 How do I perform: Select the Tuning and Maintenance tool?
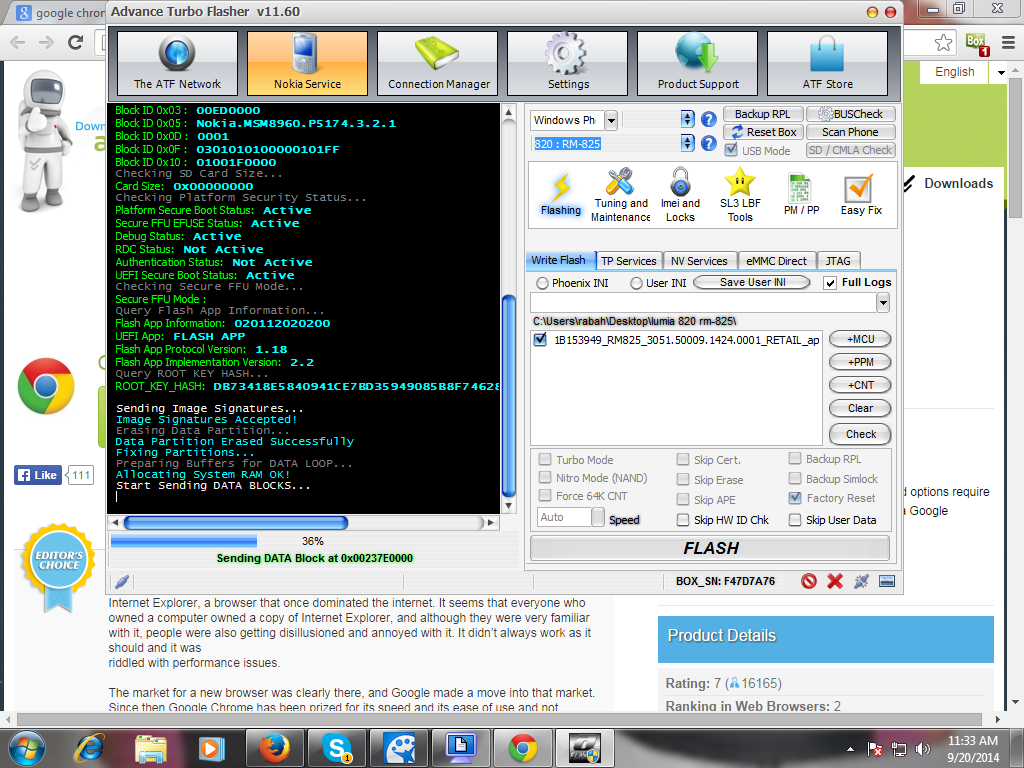[621, 194]
